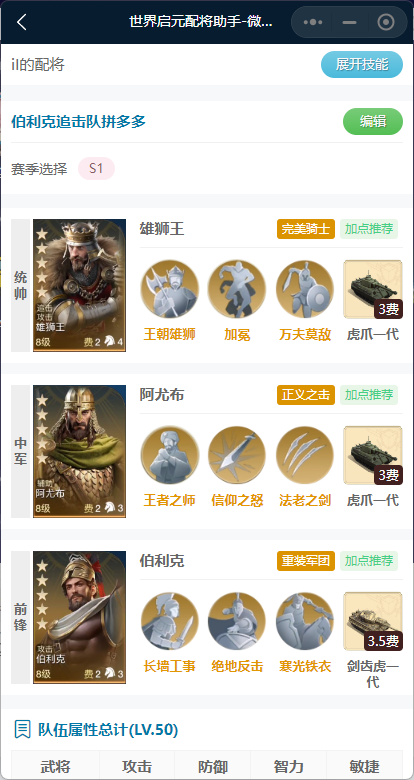Select the 绝地反击 skill icon

point(237,621)
